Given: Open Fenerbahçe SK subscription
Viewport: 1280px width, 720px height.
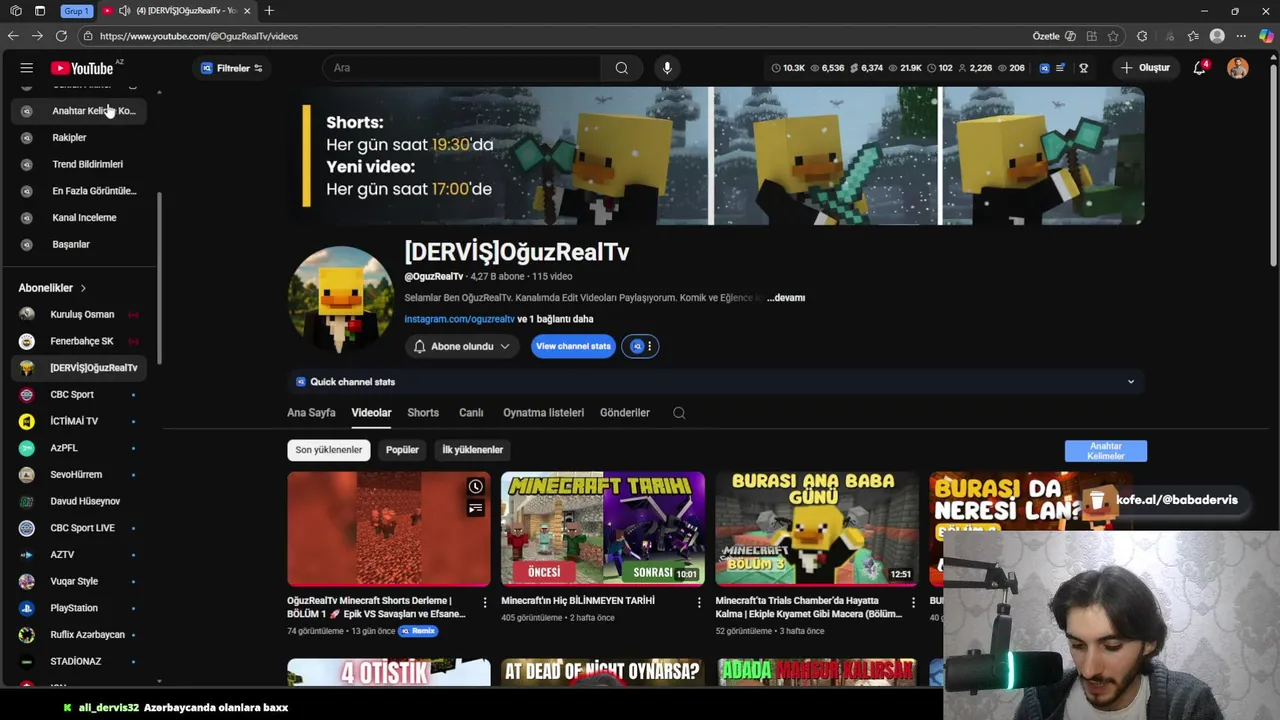Looking at the screenshot, I should 79,341.
